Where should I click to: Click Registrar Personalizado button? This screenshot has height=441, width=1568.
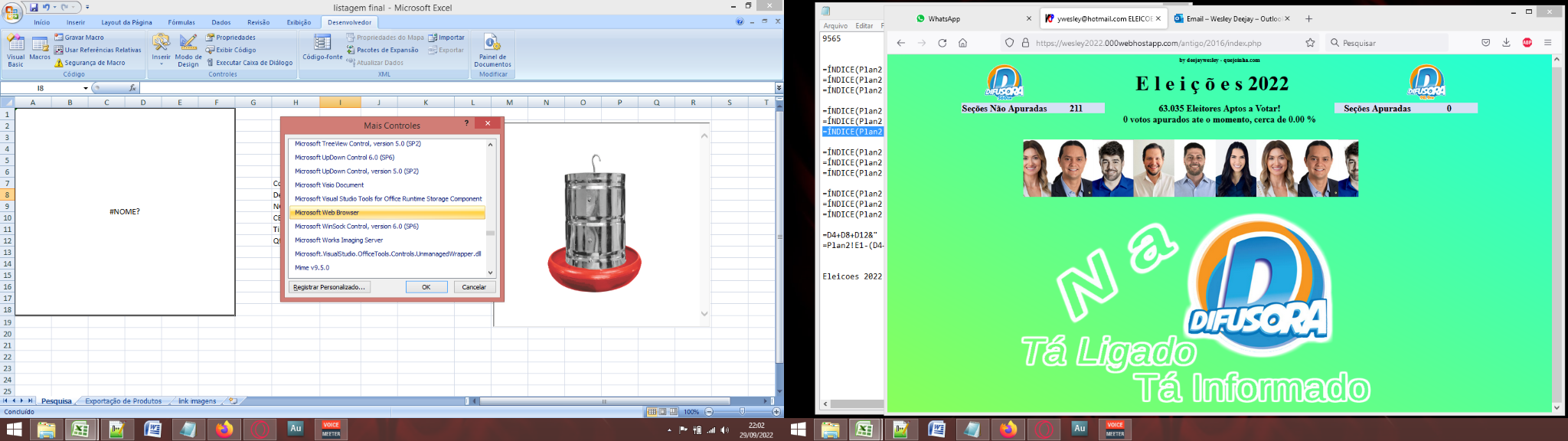(x=330, y=287)
